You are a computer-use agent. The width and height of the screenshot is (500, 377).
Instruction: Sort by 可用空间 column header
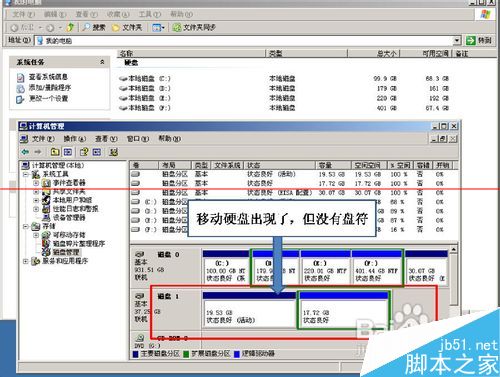[x=426, y=53]
